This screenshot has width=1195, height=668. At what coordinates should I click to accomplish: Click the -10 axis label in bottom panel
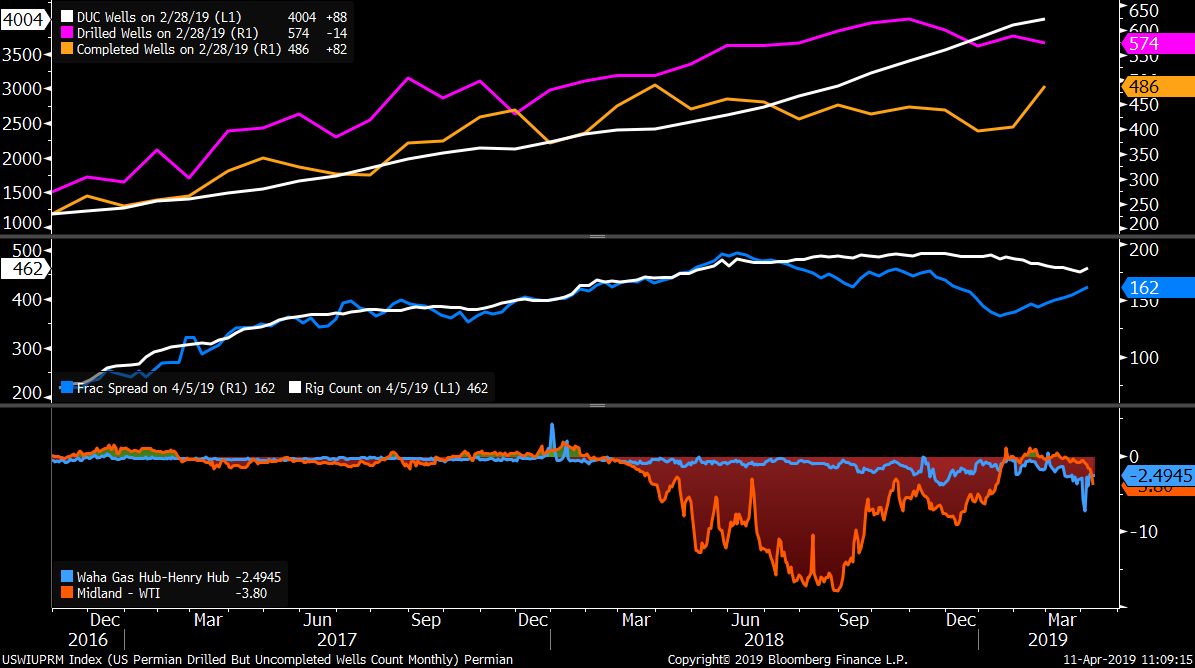(x=1143, y=532)
